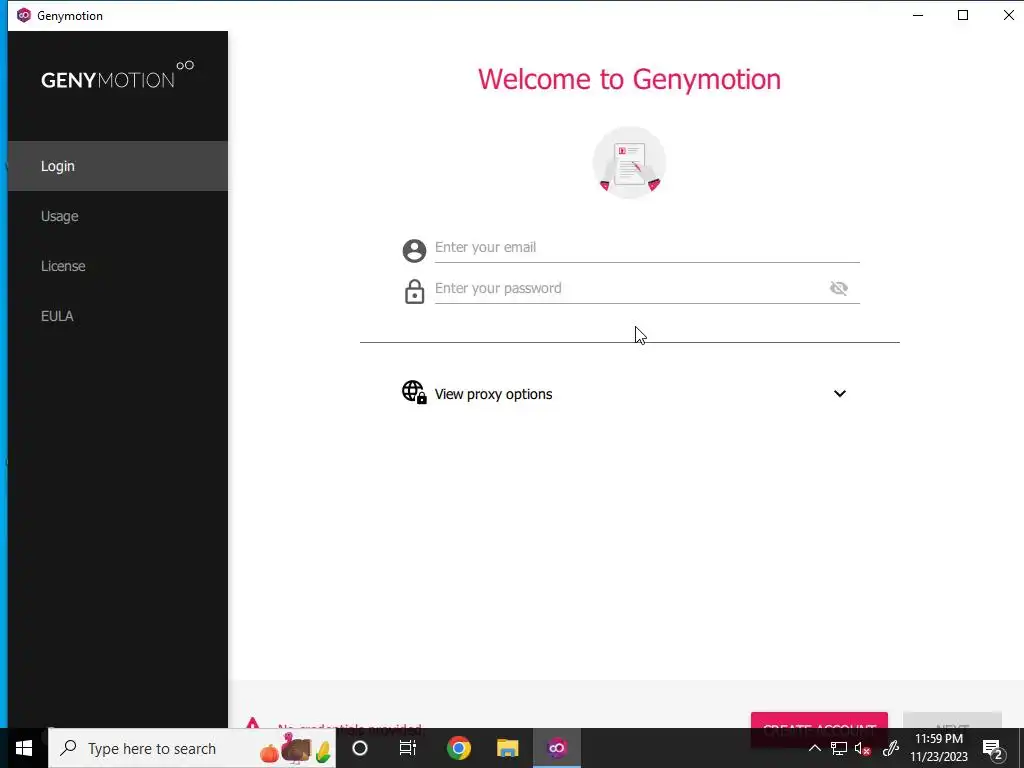
Task: Click the Welcome to Genymotion heading
Action: (x=629, y=79)
